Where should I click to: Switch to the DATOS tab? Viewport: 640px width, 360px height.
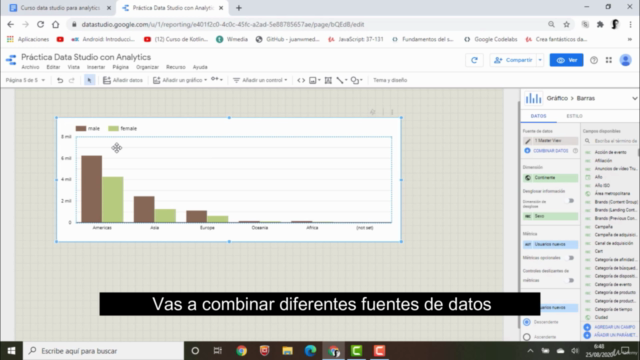click(538, 116)
